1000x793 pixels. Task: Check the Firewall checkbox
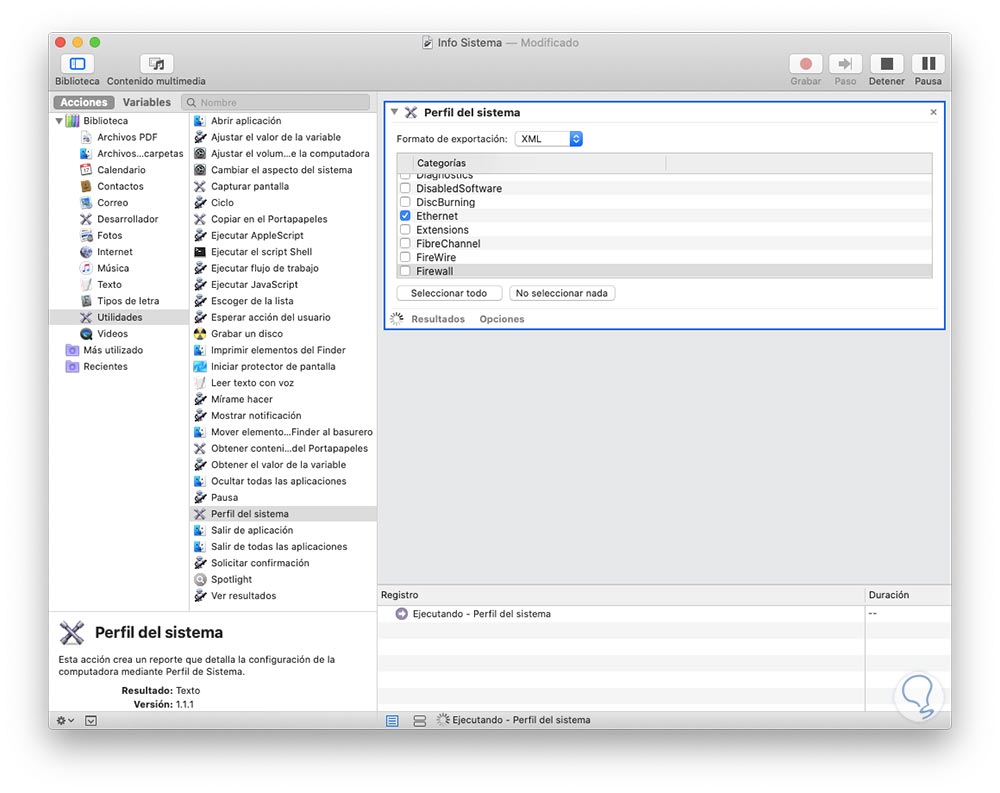pyautogui.click(x=405, y=271)
